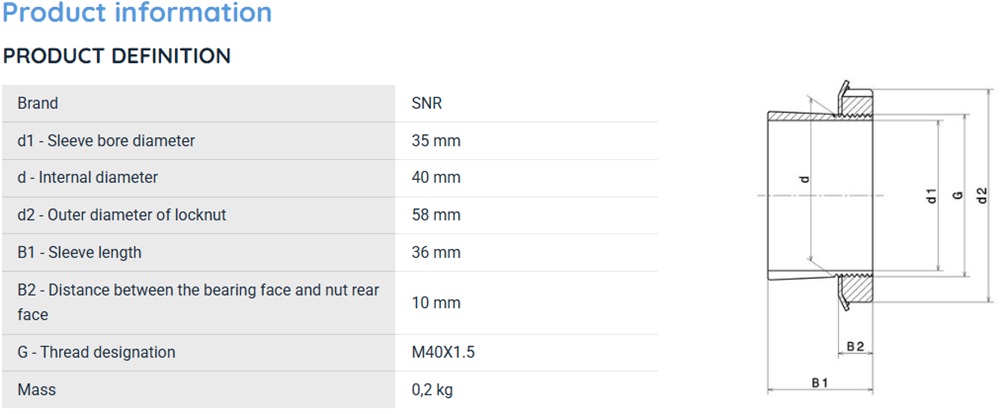Select the 35 mm value

click(x=436, y=140)
